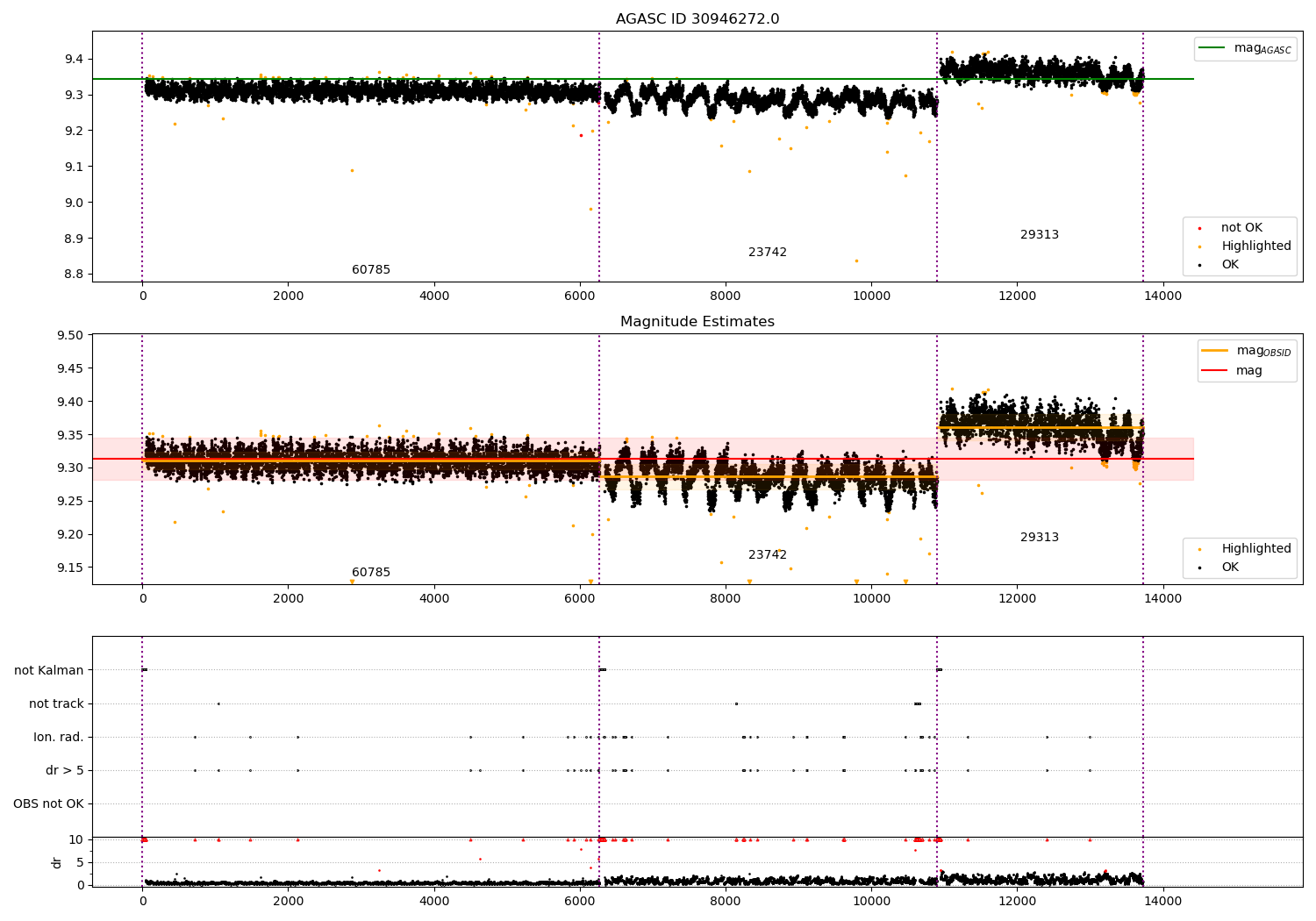Image resolution: width=1316 pixels, height=921 pixels.
Task: Click x-axis tick '2000' in top plot
Action: tap(289, 296)
